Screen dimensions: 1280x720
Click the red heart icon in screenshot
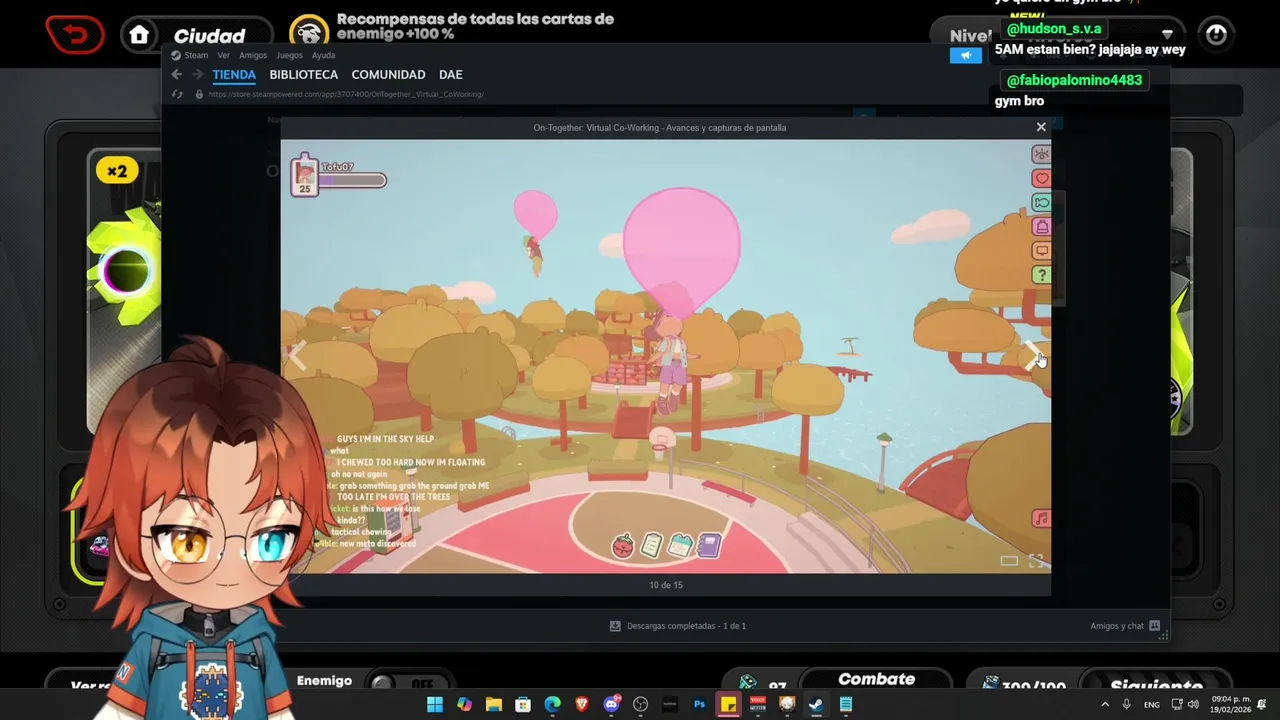click(1041, 178)
